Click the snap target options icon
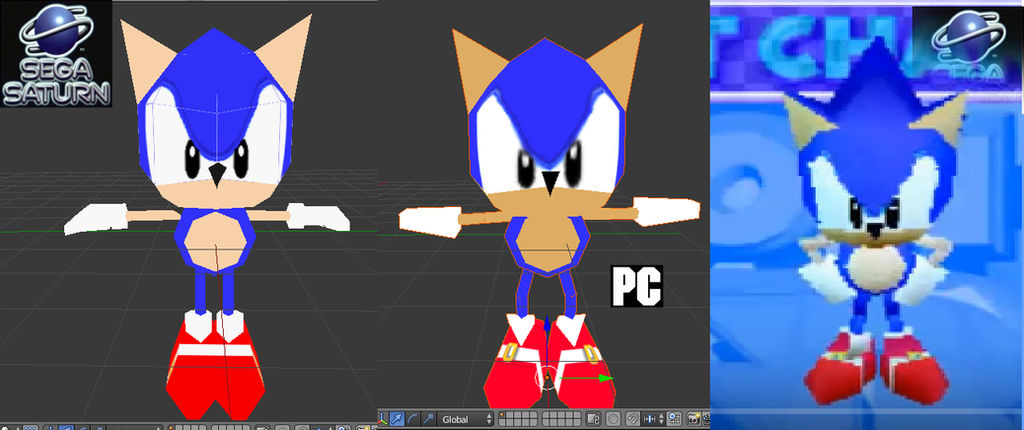 (674, 419)
